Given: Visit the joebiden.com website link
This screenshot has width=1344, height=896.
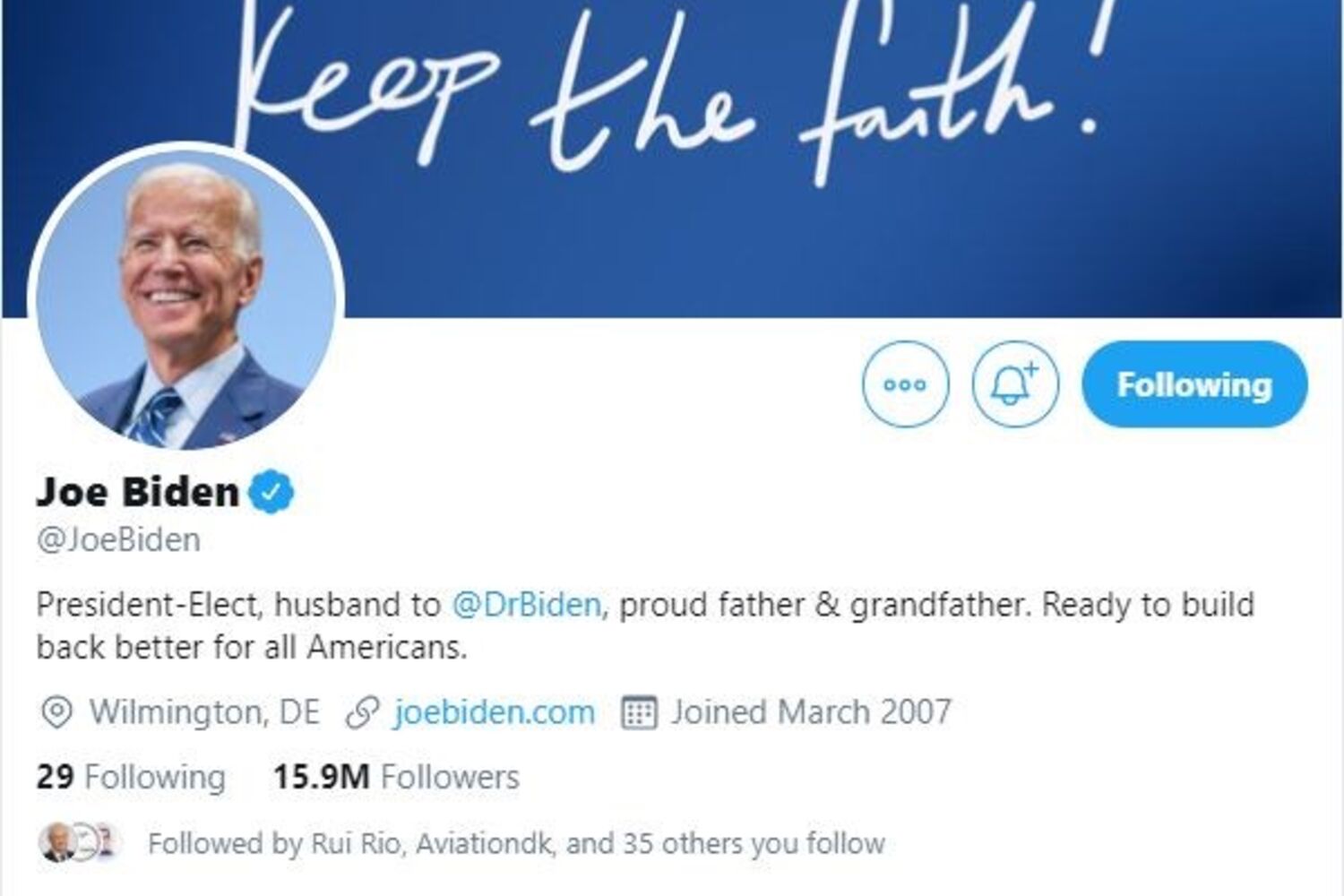Looking at the screenshot, I should (494, 712).
